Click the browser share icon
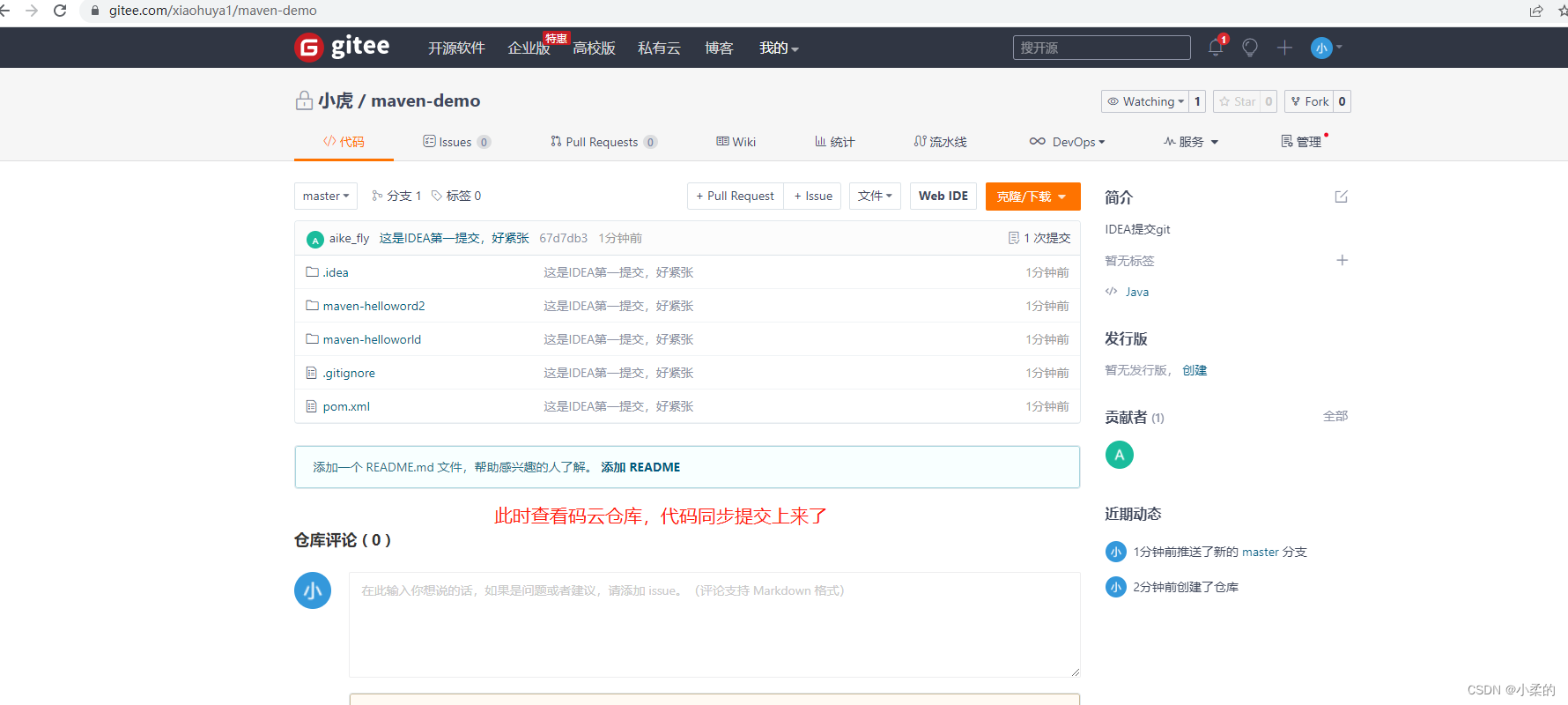The width and height of the screenshot is (1568, 705). 1536,11
